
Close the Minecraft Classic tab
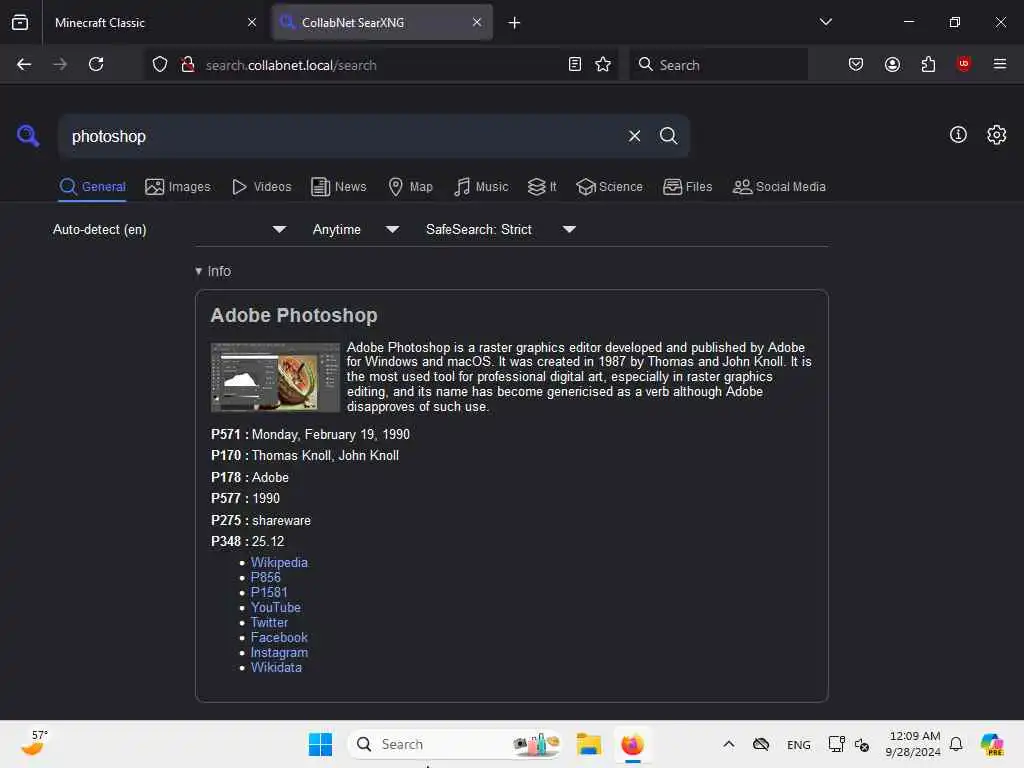click(x=252, y=22)
